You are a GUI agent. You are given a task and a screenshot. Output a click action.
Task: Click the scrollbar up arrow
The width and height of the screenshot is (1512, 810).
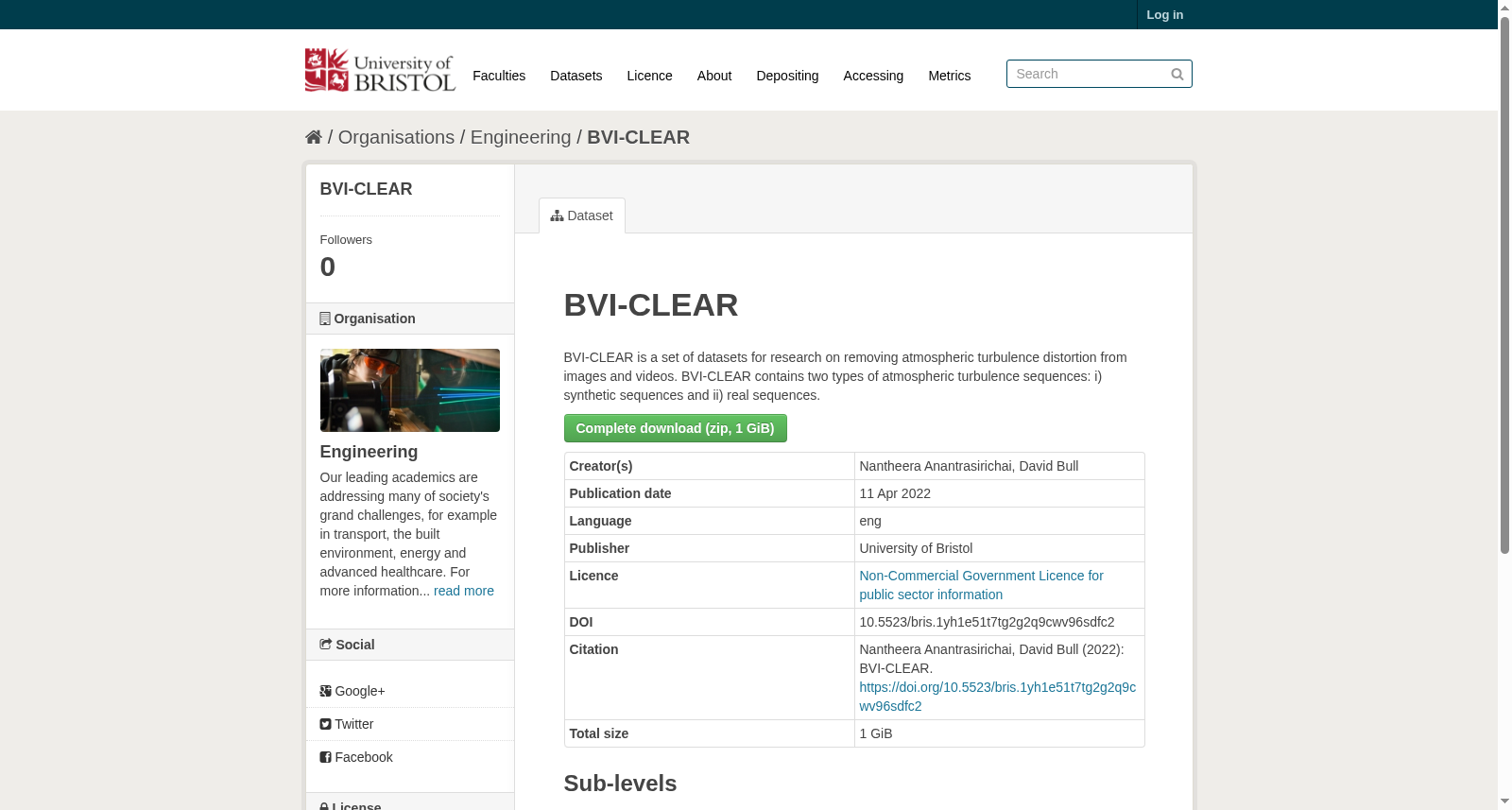(x=1504, y=7)
